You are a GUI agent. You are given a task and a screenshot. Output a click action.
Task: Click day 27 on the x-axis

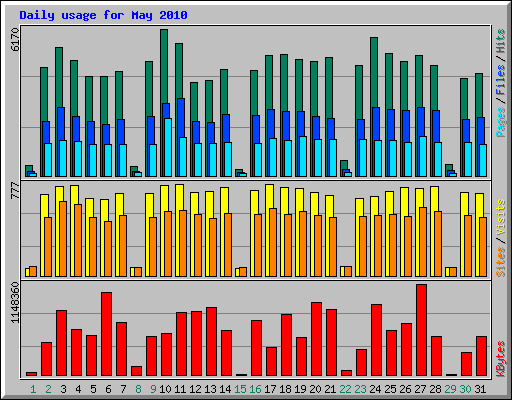(420, 389)
